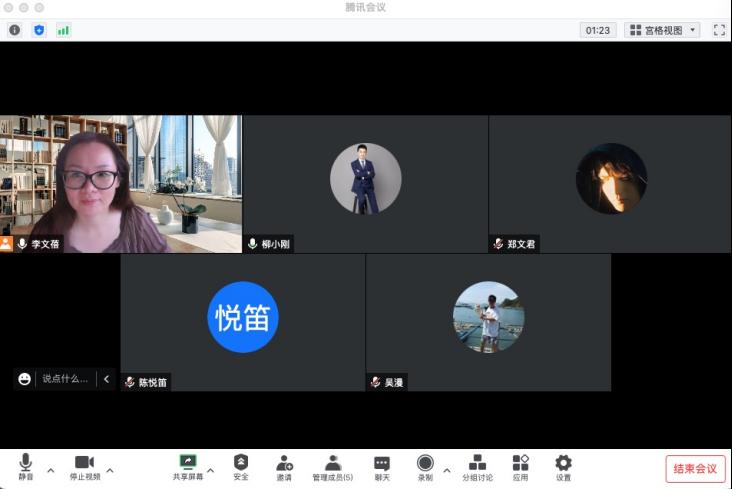732x489 pixels.
Task: Click the blue security shield icon
Action: click(x=39, y=30)
